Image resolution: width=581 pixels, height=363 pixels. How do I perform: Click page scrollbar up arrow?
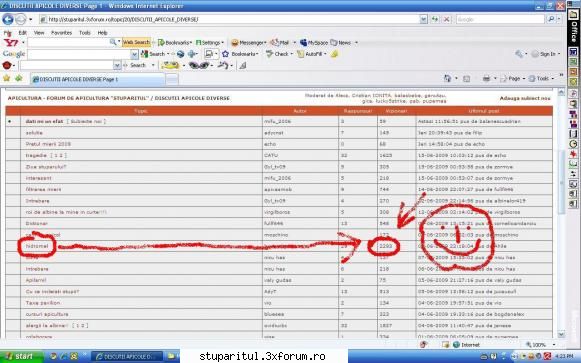click(x=561, y=92)
